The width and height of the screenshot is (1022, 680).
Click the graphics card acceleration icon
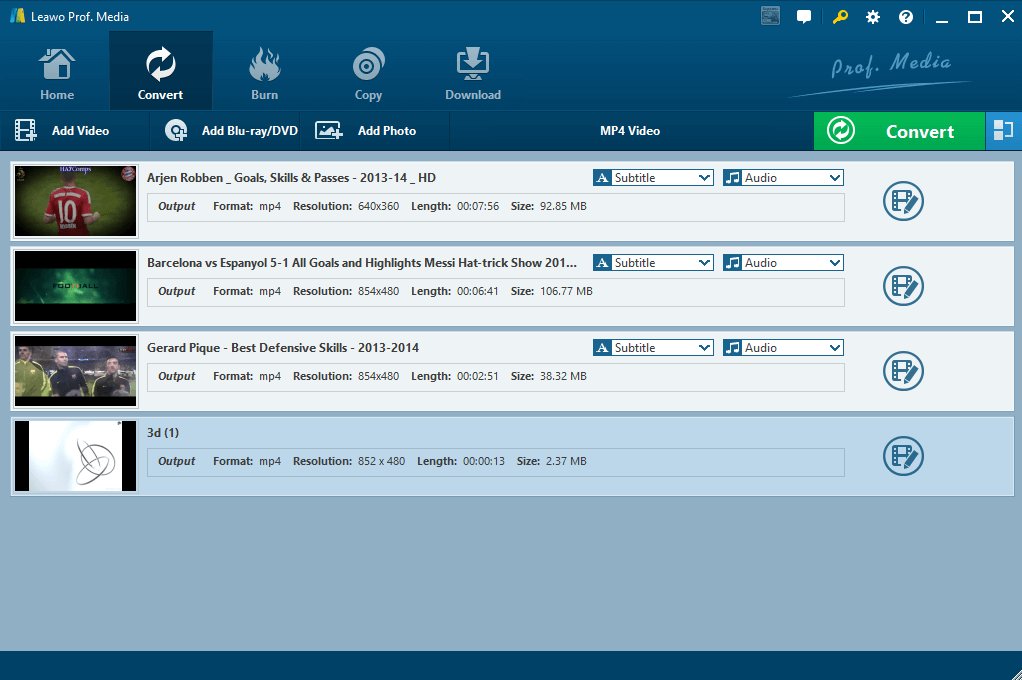click(x=770, y=16)
